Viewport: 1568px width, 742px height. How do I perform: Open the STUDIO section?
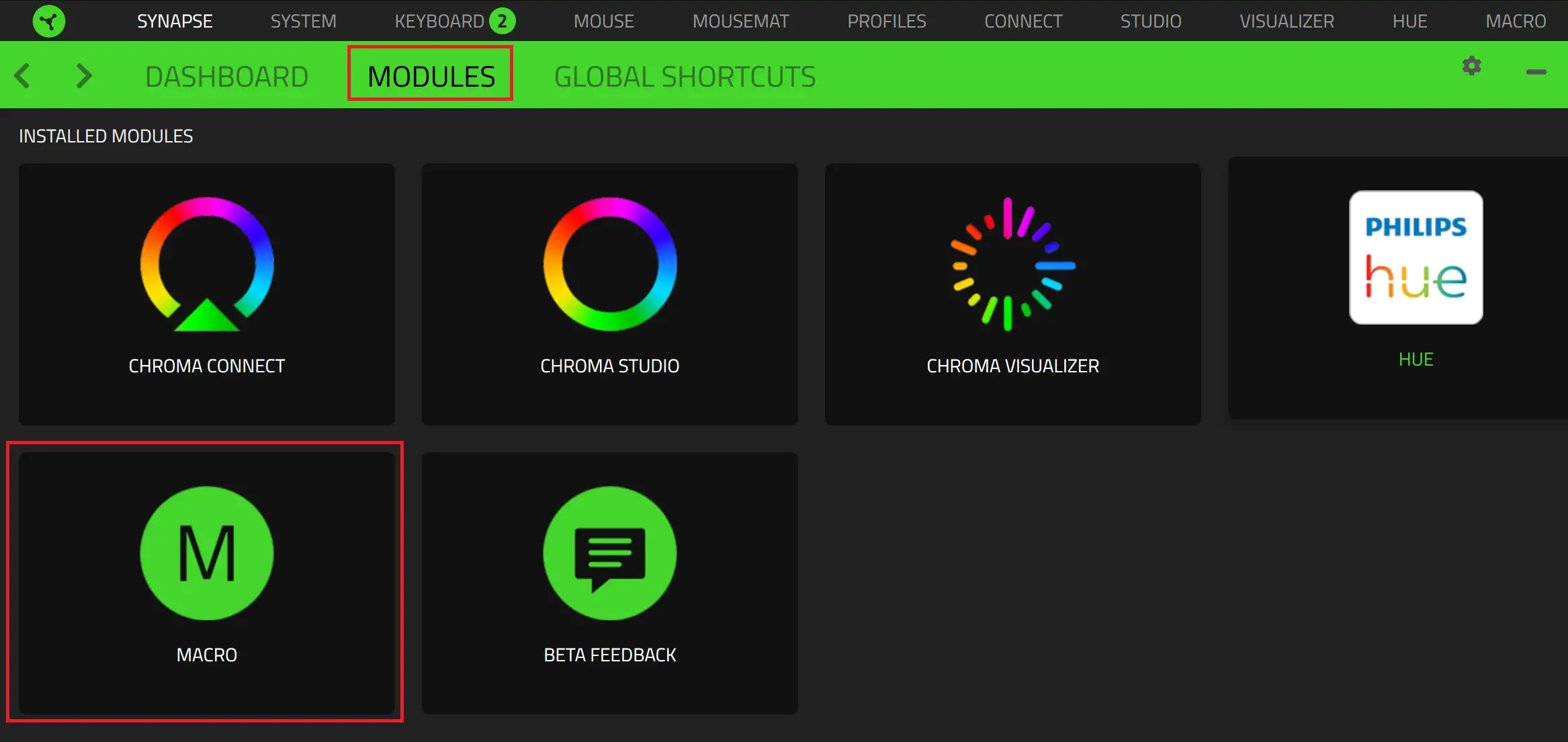(1150, 21)
